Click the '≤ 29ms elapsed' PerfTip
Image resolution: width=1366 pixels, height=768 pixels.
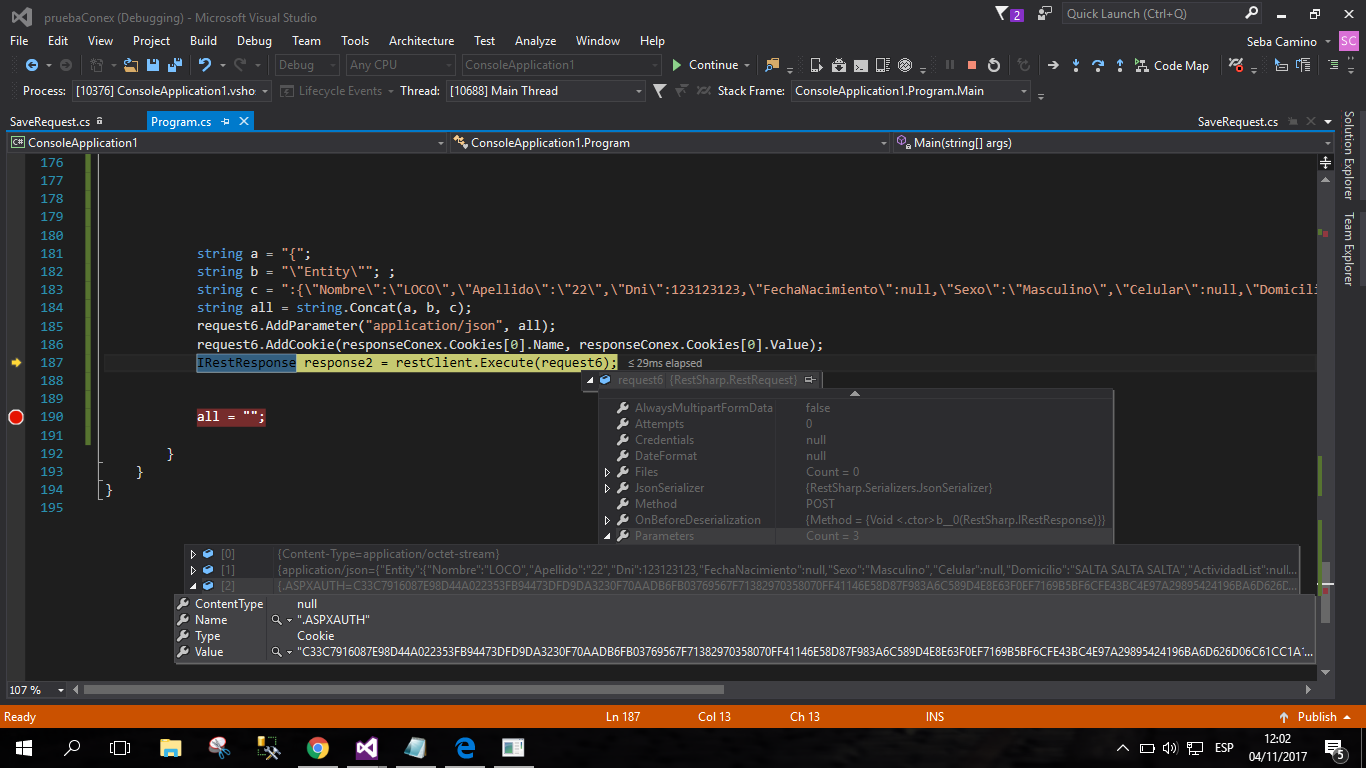pyautogui.click(x=665, y=363)
